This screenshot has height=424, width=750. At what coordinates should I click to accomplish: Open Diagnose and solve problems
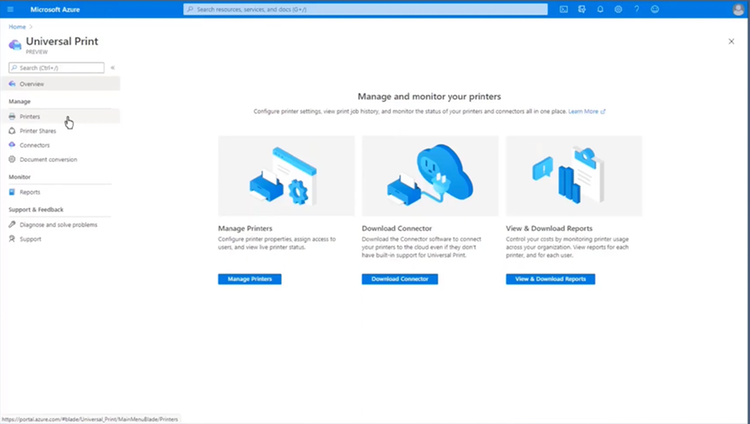(x=60, y=224)
